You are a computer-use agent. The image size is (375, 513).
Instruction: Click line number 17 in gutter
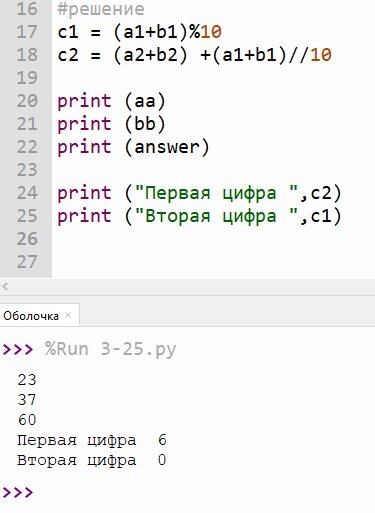pyautogui.click(x=26, y=32)
